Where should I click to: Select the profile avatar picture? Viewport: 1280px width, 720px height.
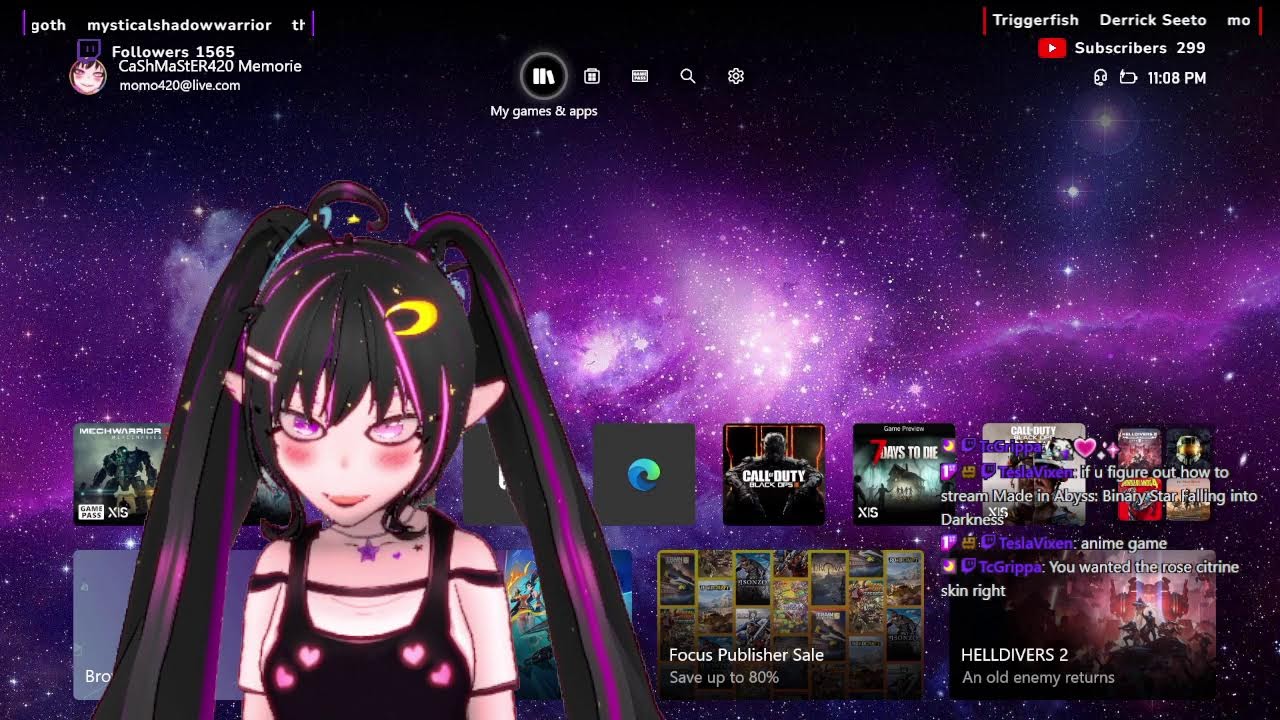(88, 76)
